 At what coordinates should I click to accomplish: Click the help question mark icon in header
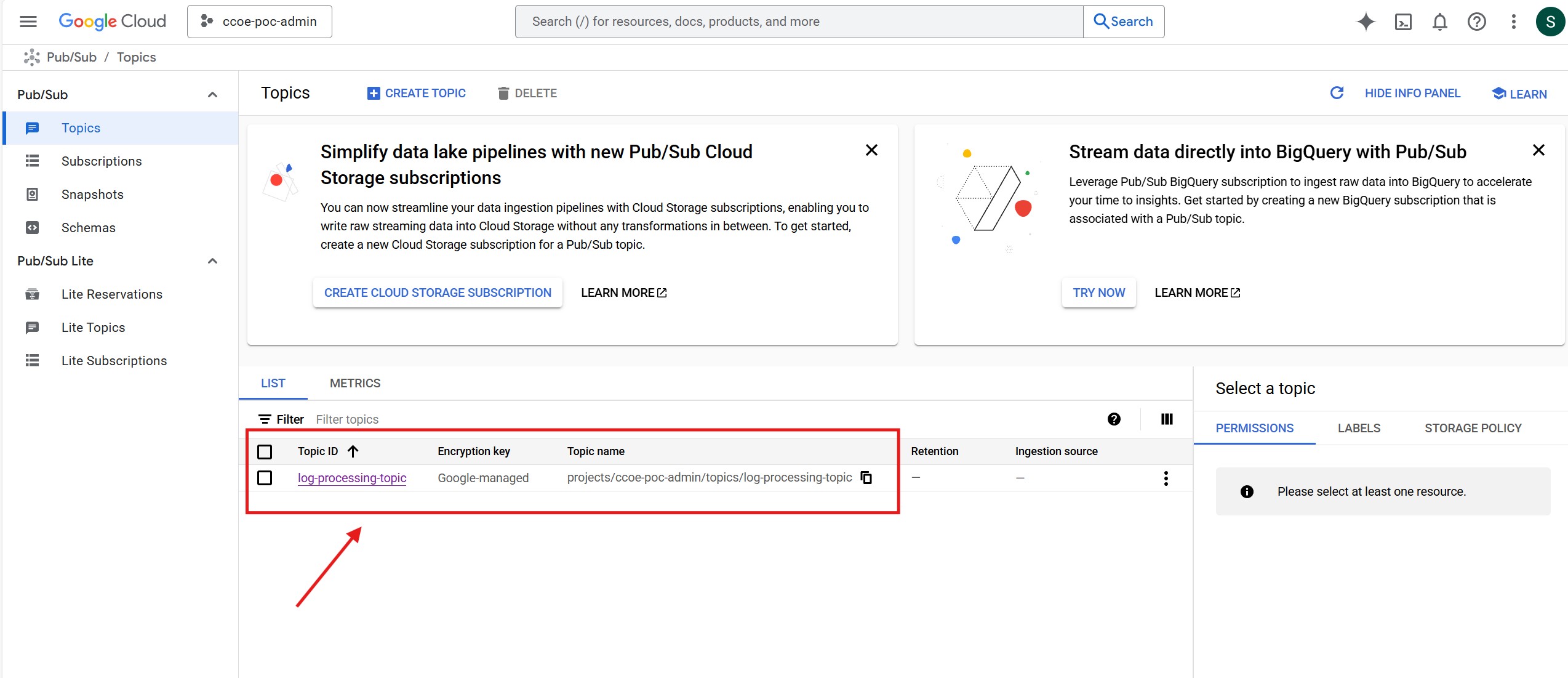tap(1476, 22)
